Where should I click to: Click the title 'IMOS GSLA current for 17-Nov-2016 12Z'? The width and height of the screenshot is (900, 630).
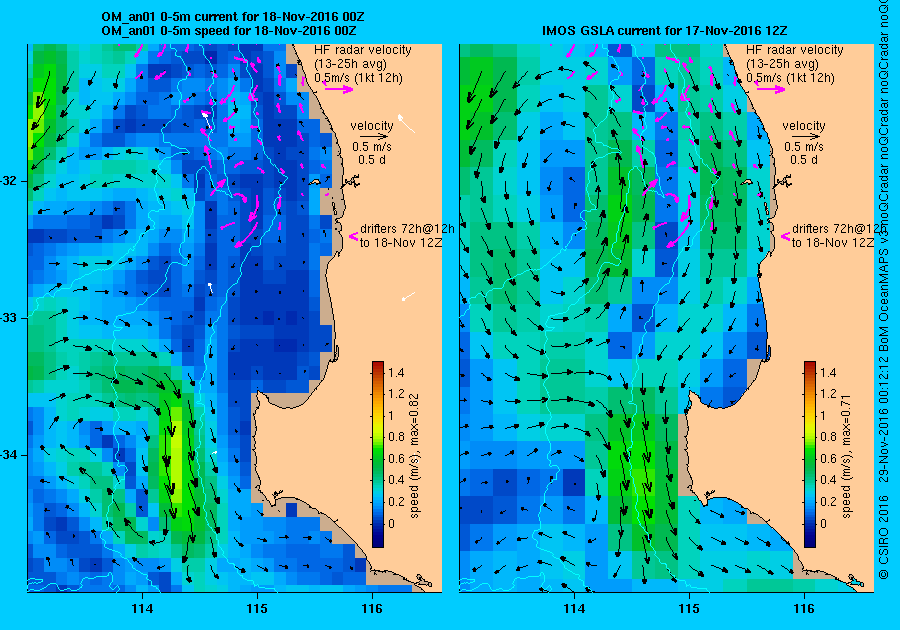pos(664,30)
